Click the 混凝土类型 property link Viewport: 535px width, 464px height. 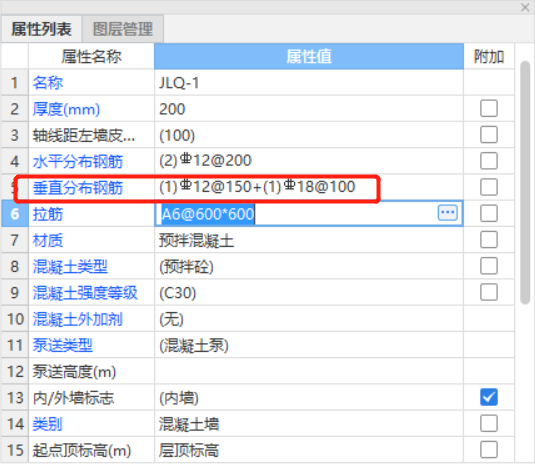click(x=70, y=266)
